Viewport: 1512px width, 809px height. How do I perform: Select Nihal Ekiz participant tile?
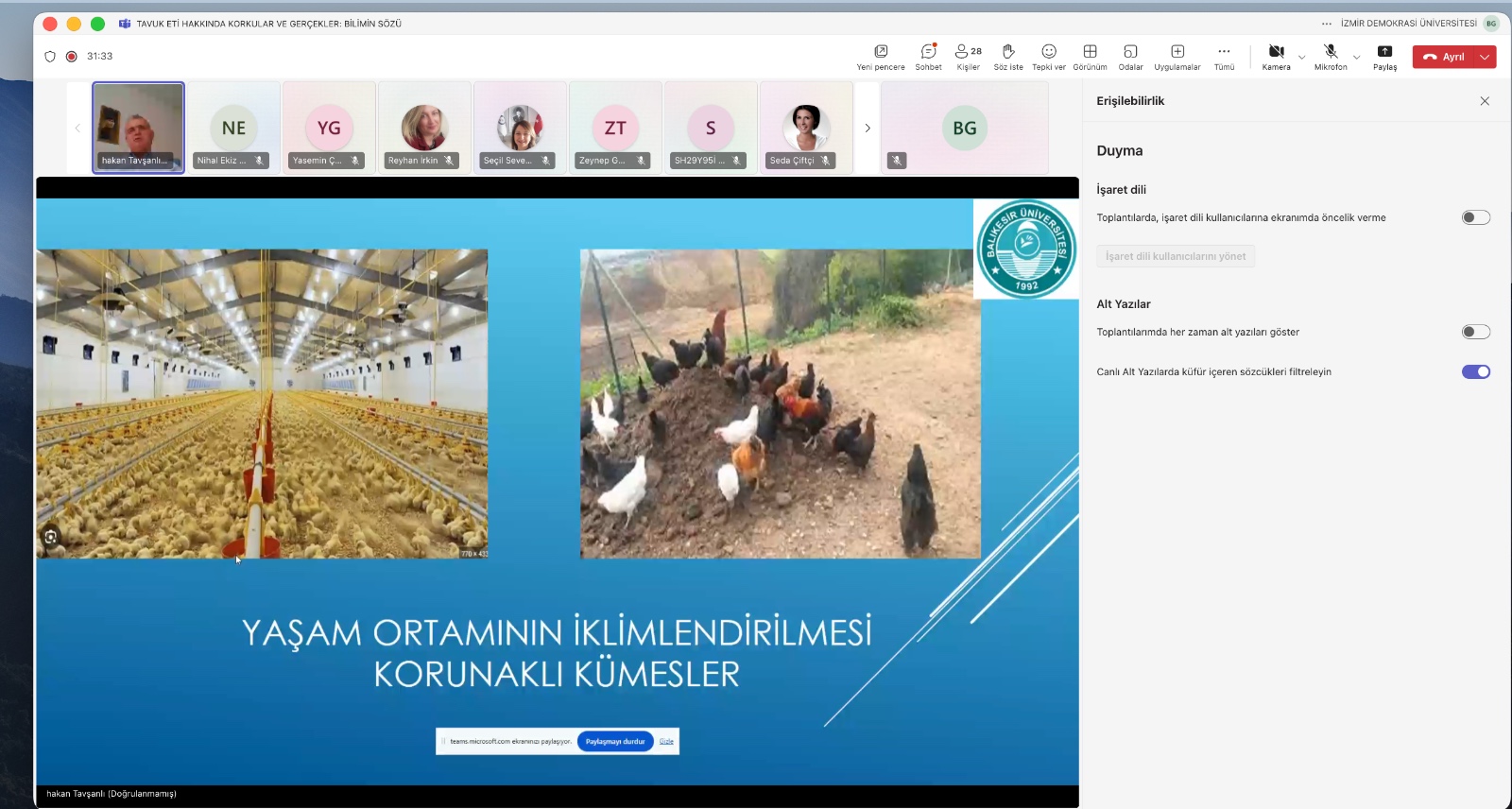233,128
